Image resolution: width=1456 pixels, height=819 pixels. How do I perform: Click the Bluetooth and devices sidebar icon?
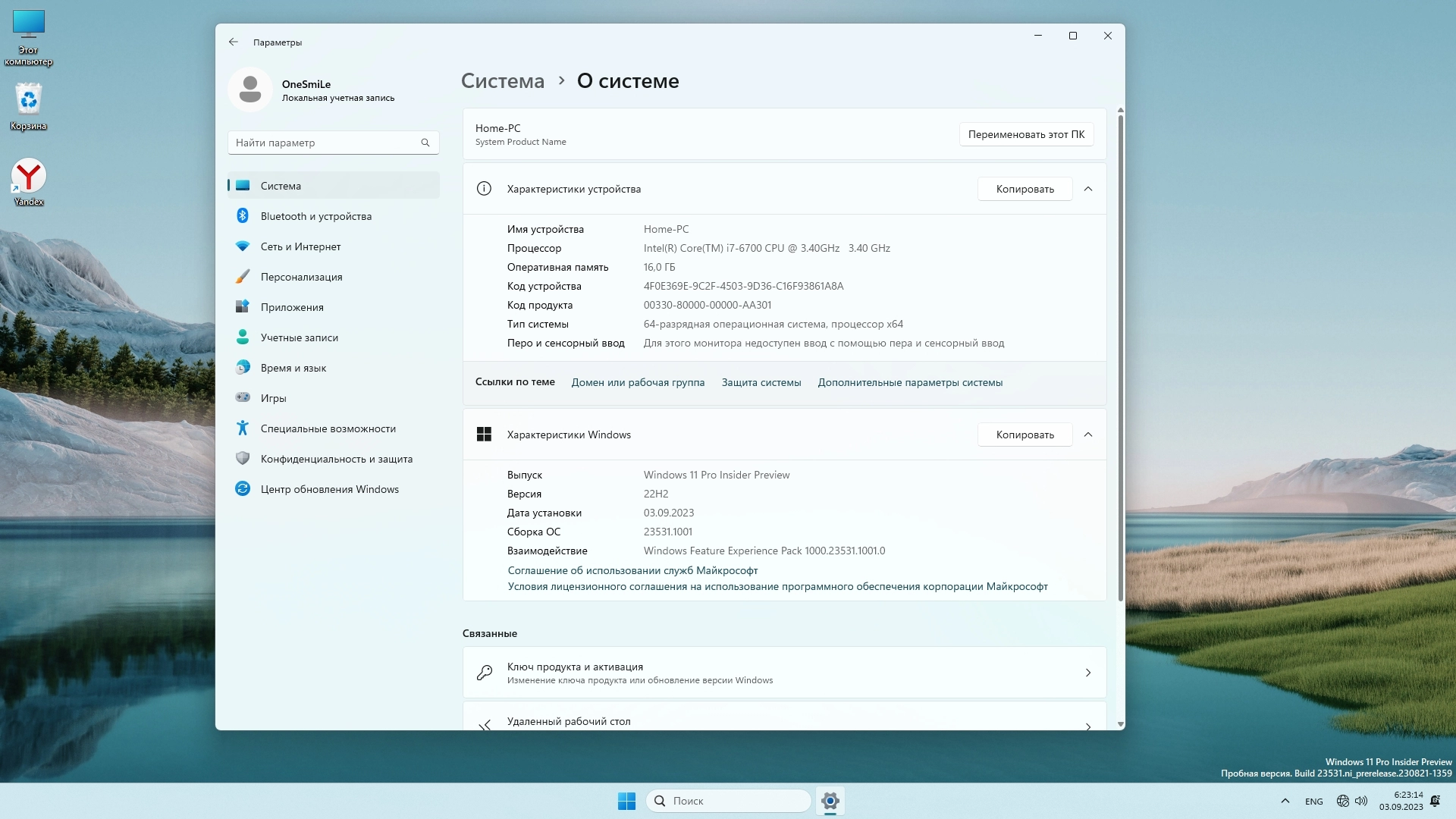tap(243, 216)
